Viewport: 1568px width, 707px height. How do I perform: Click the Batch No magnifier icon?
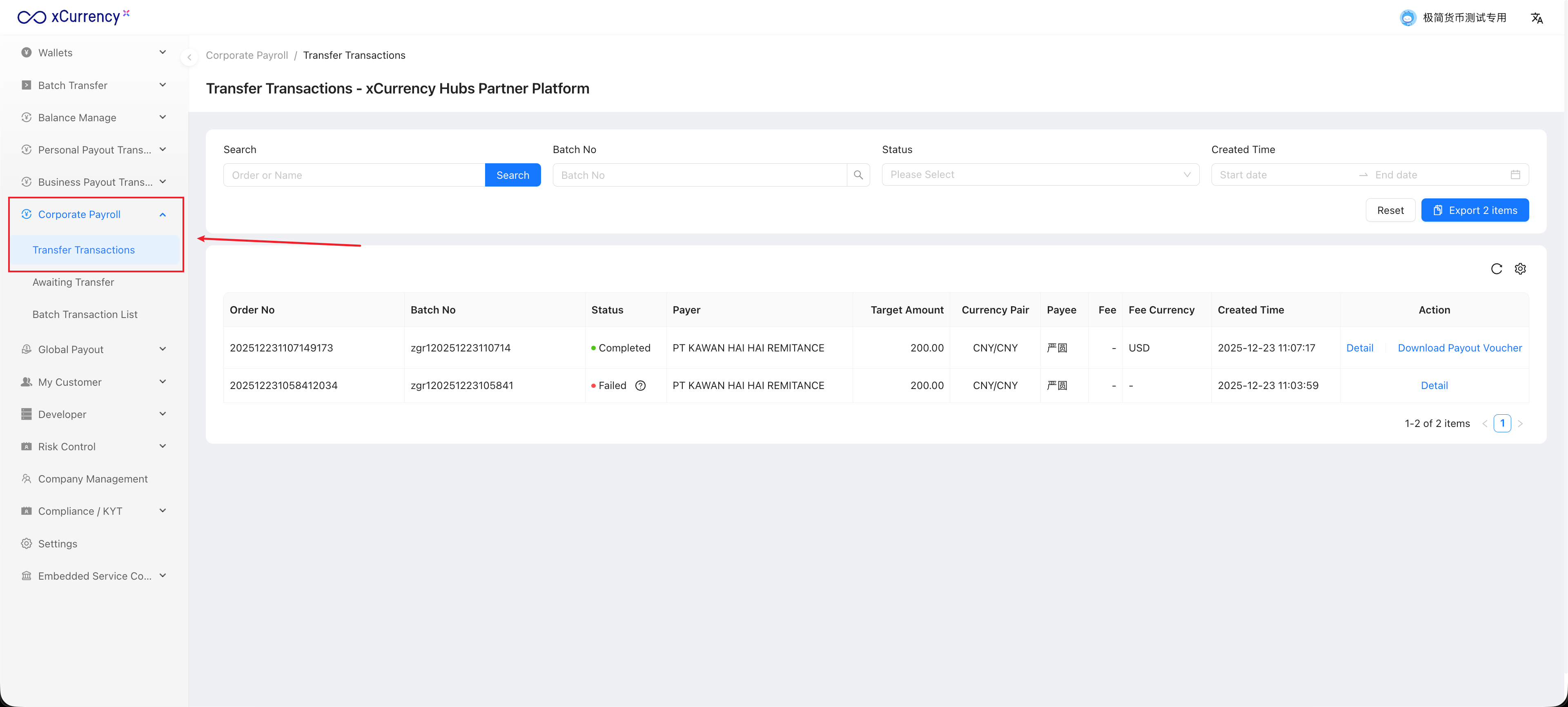pyautogui.click(x=858, y=175)
